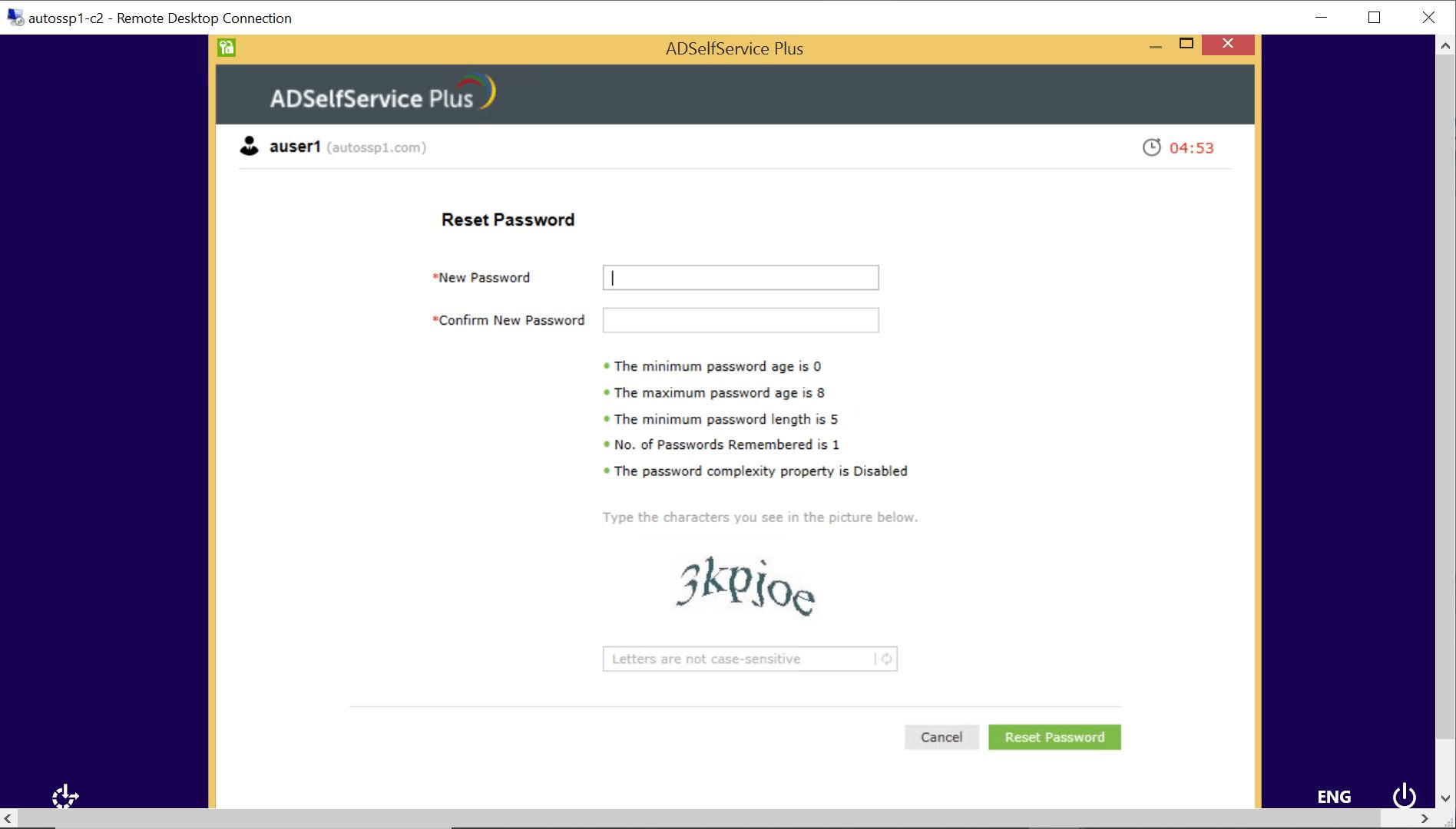Refresh the CAPTCHA image
Image resolution: width=1456 pixels, height=829 pixels.
click(885, 659)
